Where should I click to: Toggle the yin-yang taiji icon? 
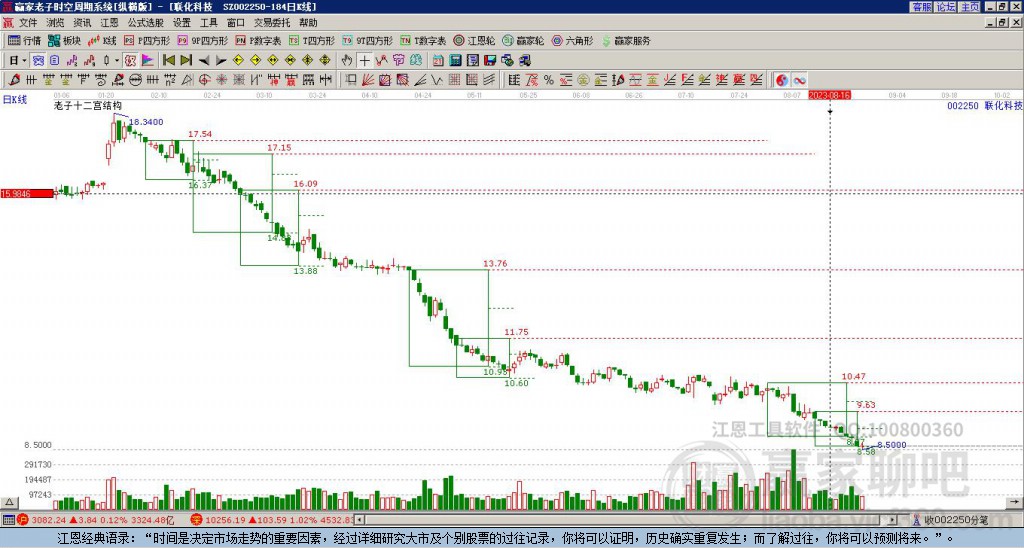[781, 80]
